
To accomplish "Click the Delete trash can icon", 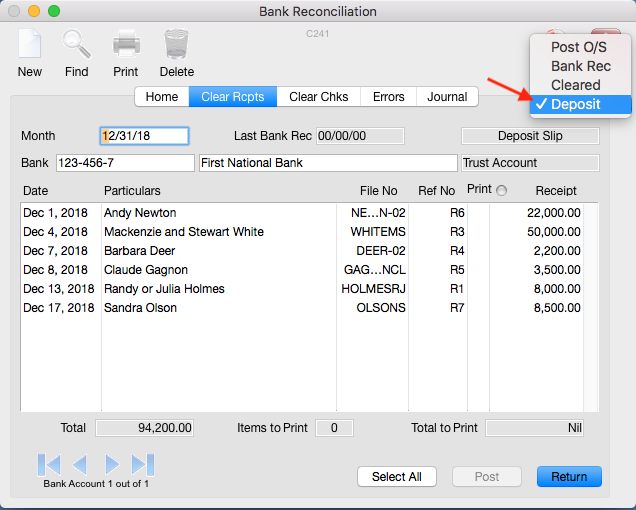I will pos(176,45).
